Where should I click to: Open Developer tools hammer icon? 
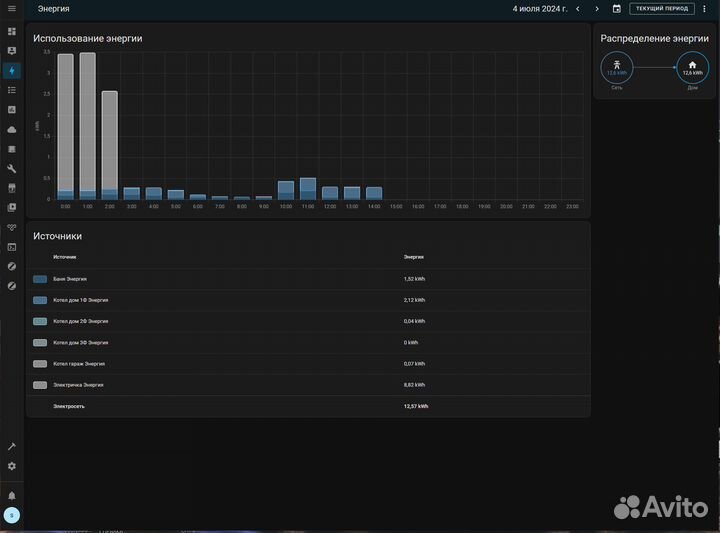click(12, 446)
